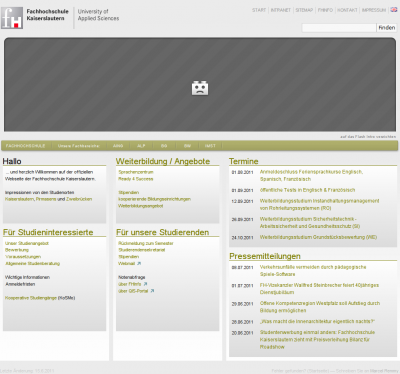
Task: Click the external arrow icon next to über QIS-Portal
Action: [152, 291]
